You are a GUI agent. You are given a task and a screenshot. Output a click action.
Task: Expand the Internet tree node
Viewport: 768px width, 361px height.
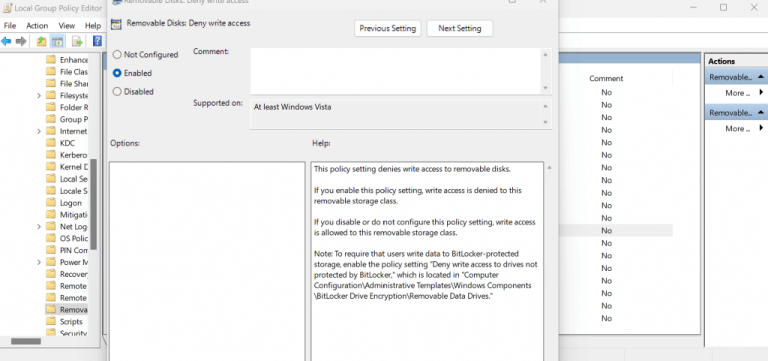click(39, 131)
